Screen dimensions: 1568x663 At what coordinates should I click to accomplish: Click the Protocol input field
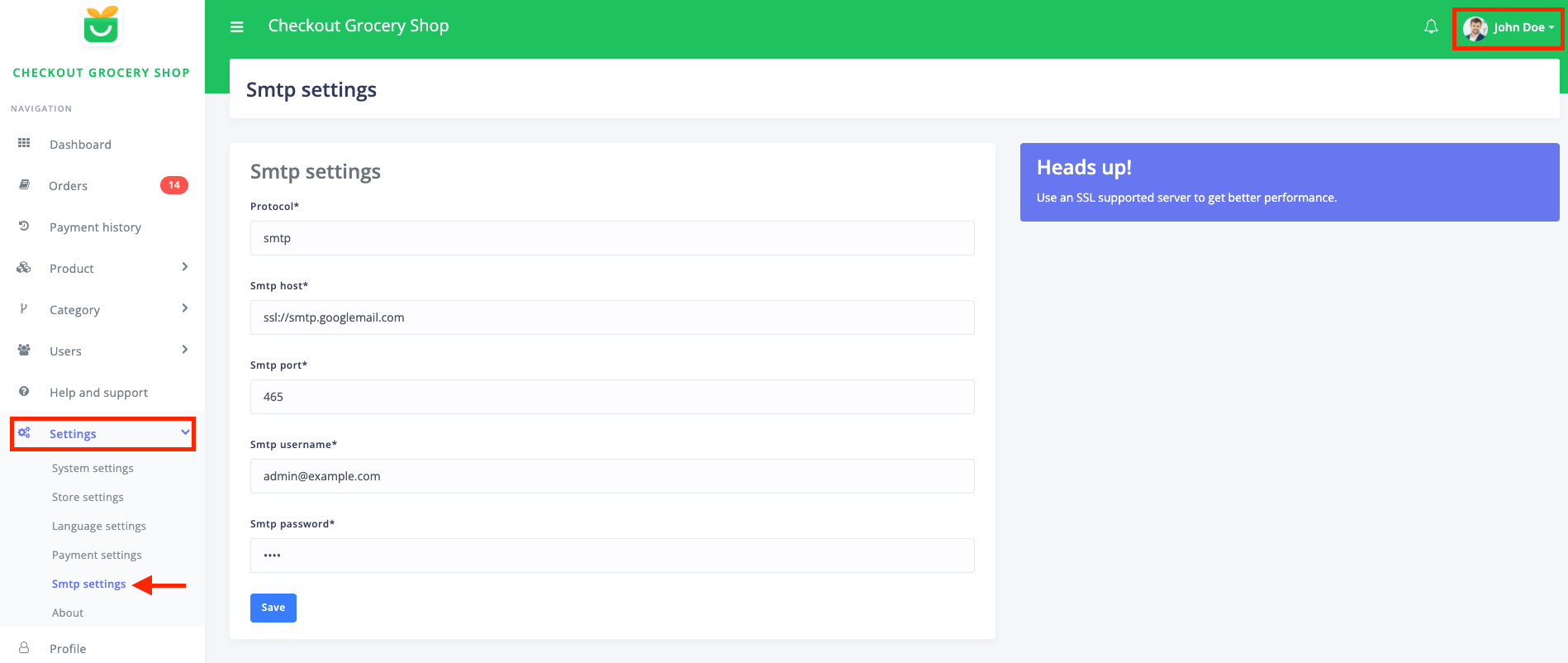click(612, 238)
